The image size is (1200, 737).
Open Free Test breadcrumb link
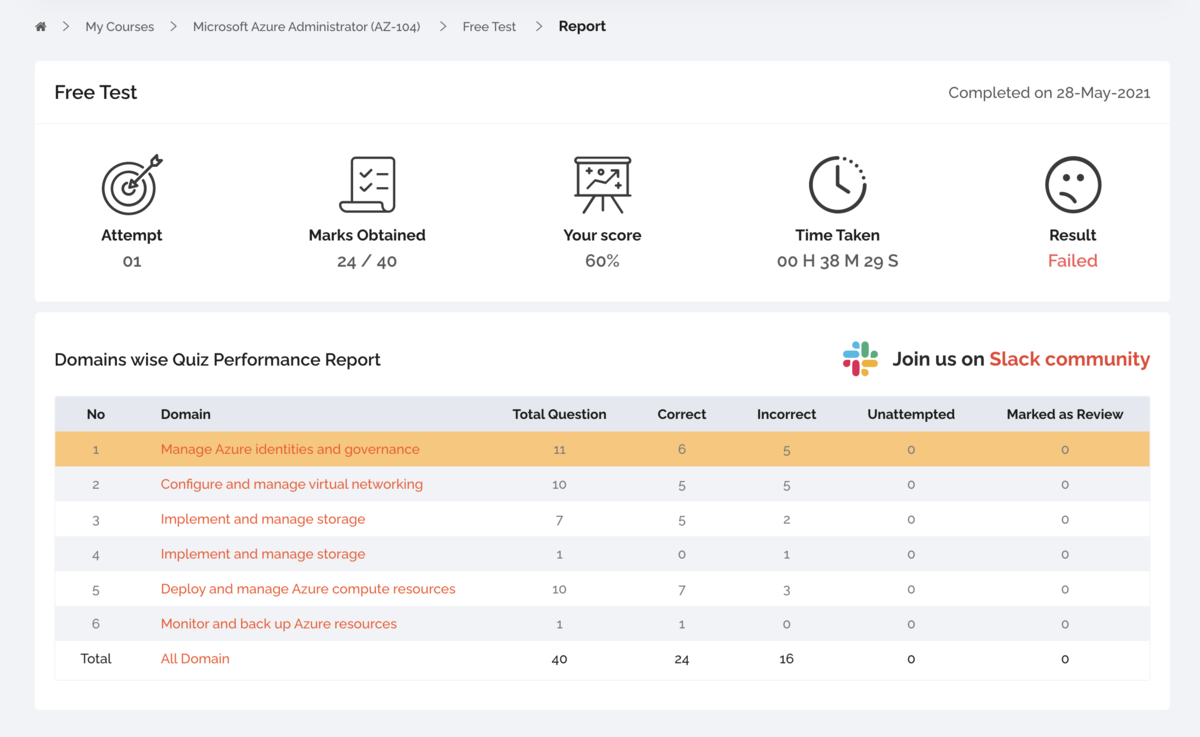489,27
